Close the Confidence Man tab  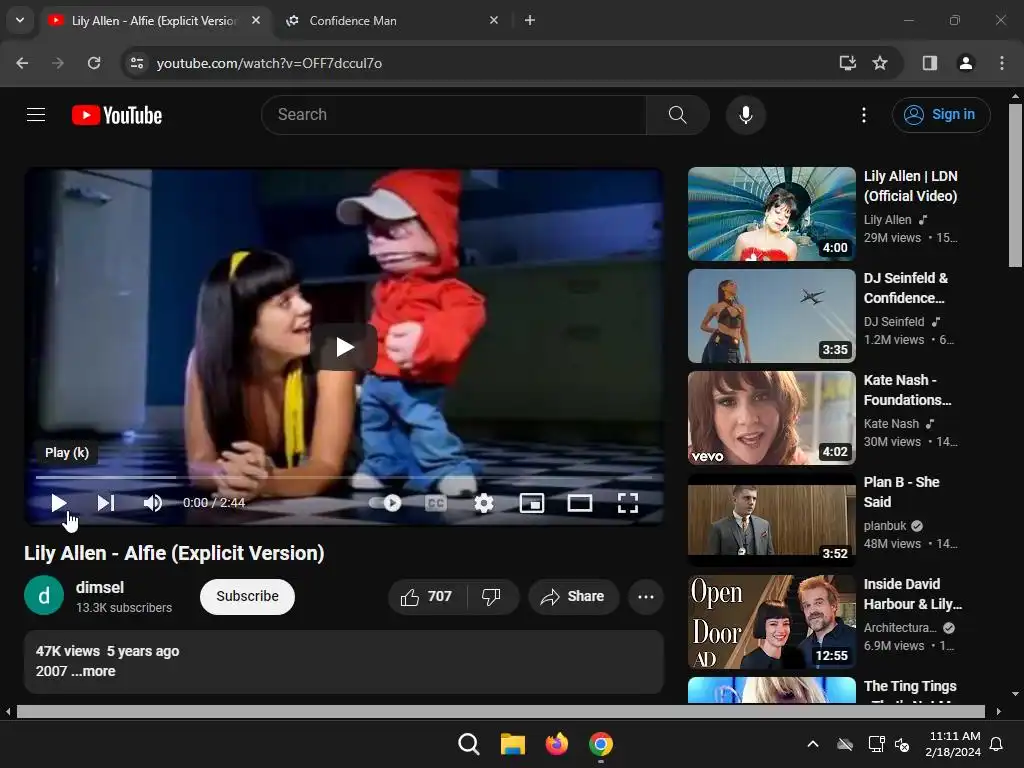(x=494, y=20)
